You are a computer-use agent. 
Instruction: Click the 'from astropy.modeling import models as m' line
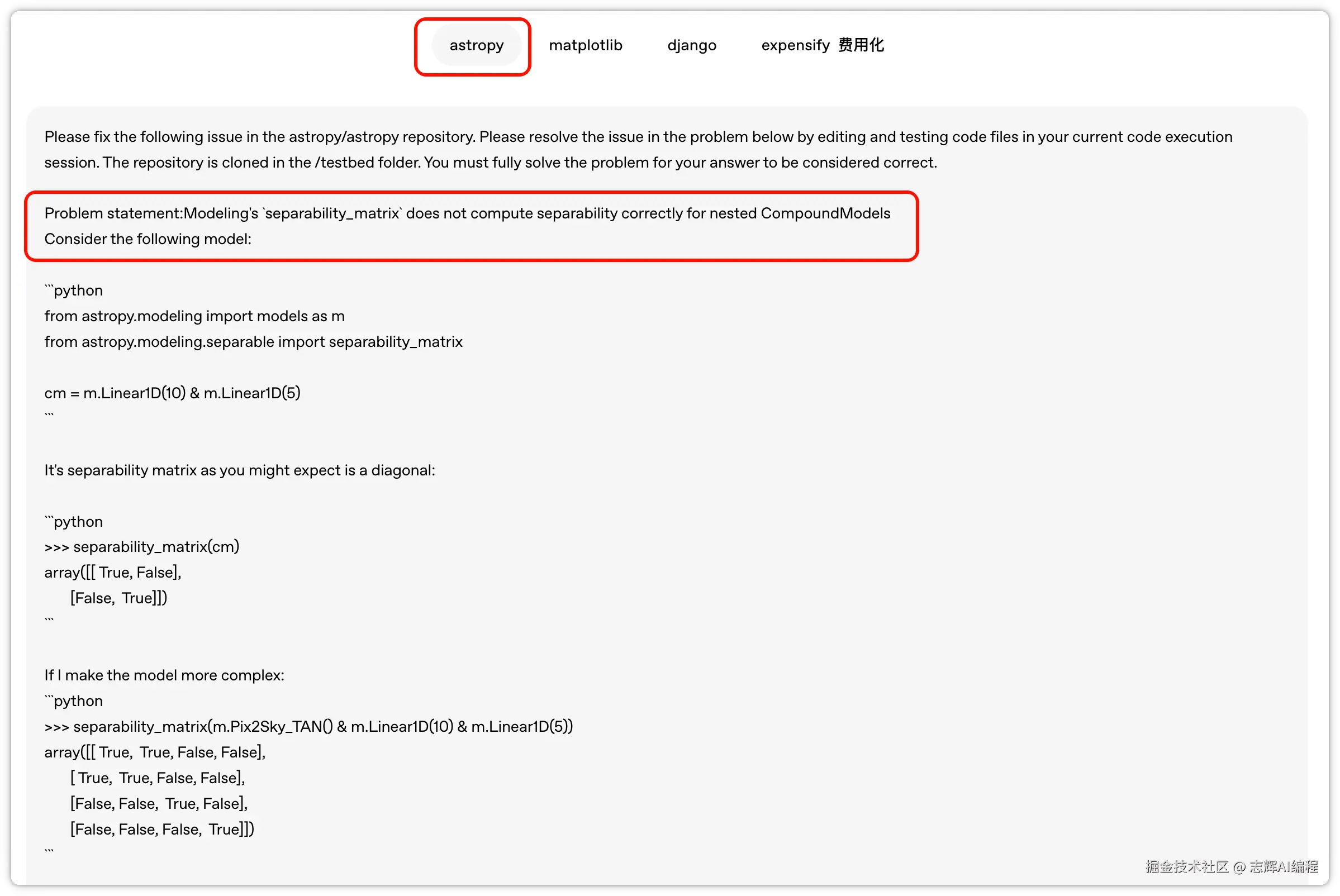(194, 316)
